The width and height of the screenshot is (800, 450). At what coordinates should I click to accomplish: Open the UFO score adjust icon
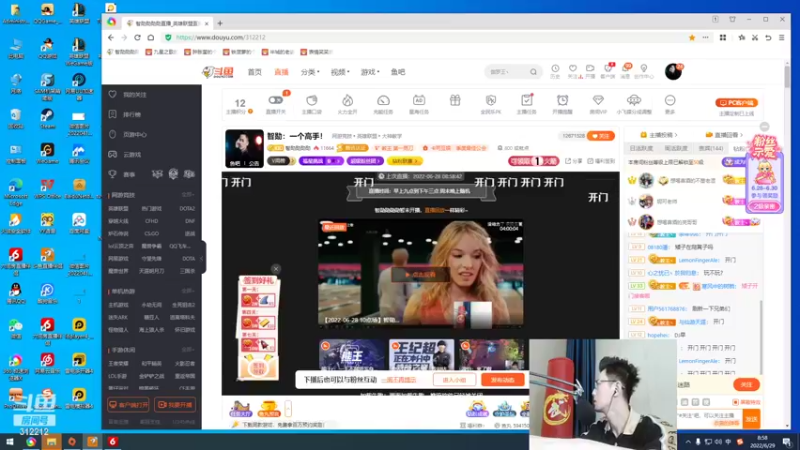634,101
